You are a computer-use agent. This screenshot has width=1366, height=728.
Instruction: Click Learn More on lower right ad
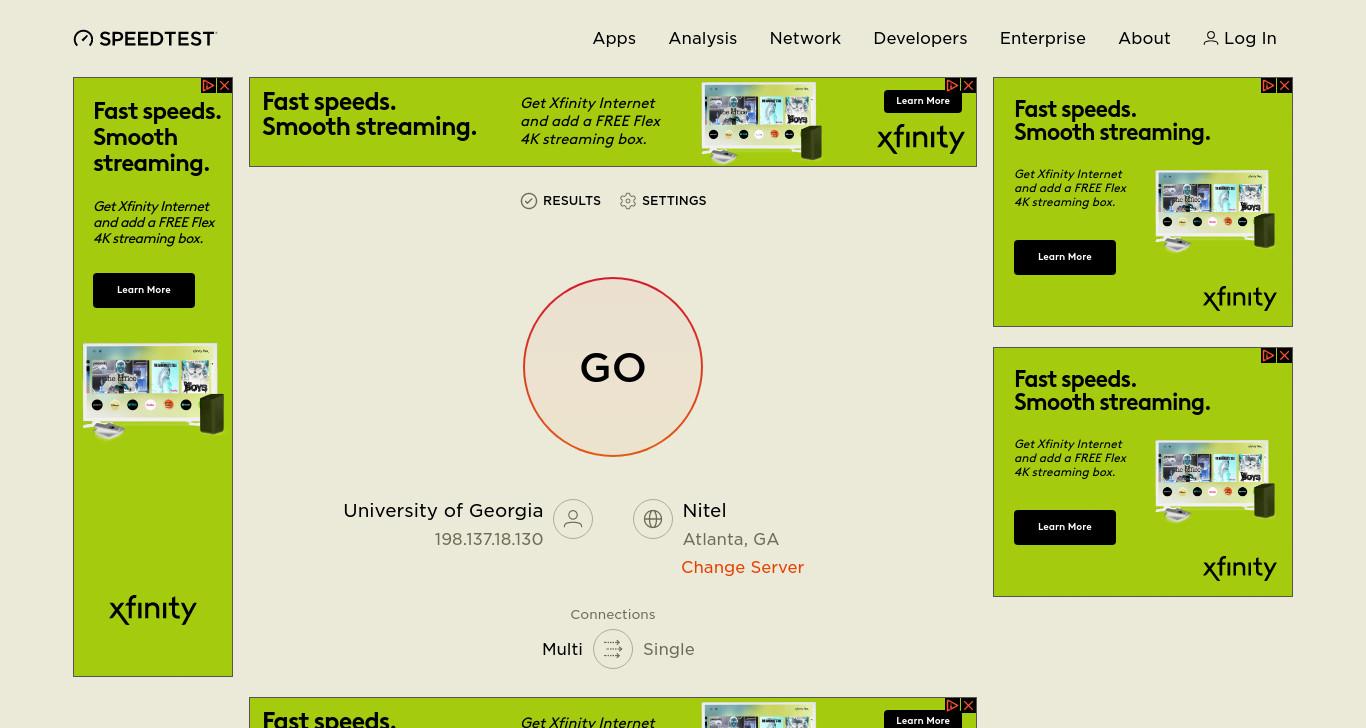pos(1065,527)
